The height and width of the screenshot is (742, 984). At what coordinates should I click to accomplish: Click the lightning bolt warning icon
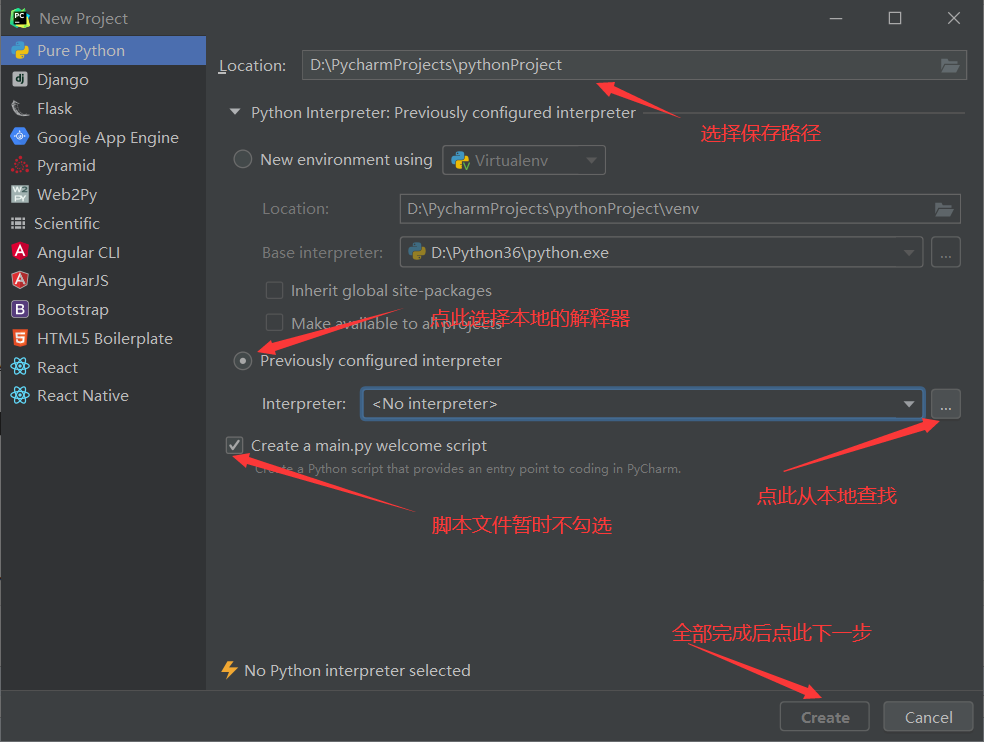[229, 670]
